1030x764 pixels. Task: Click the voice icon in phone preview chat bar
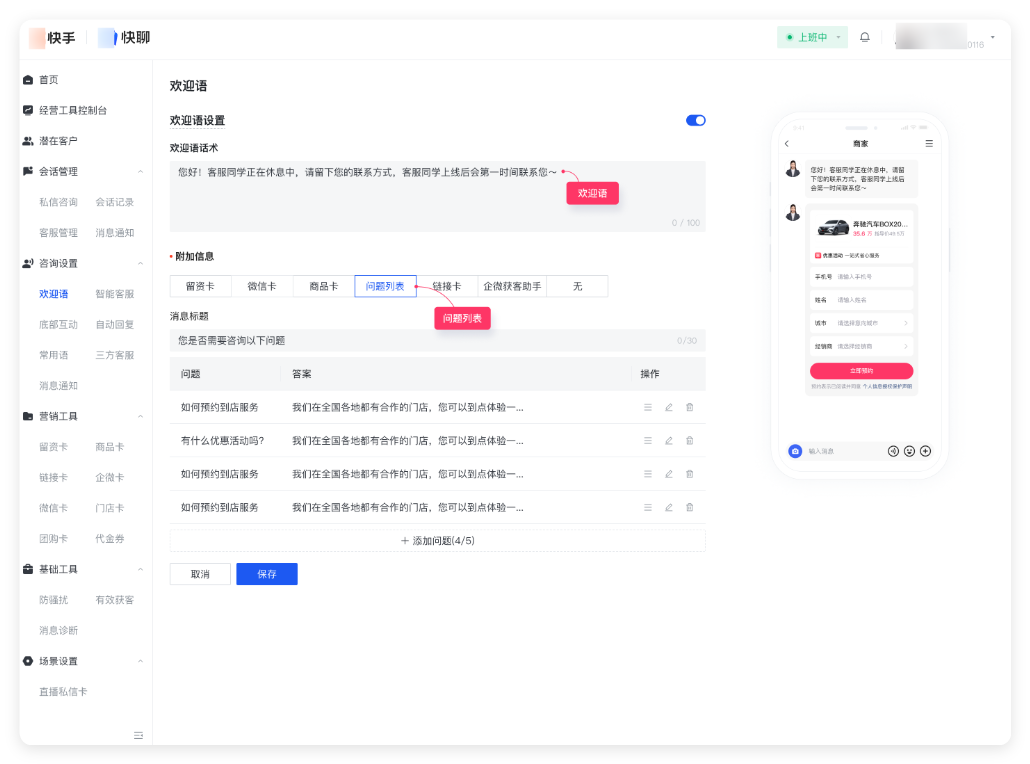click(x=893, y=451)
